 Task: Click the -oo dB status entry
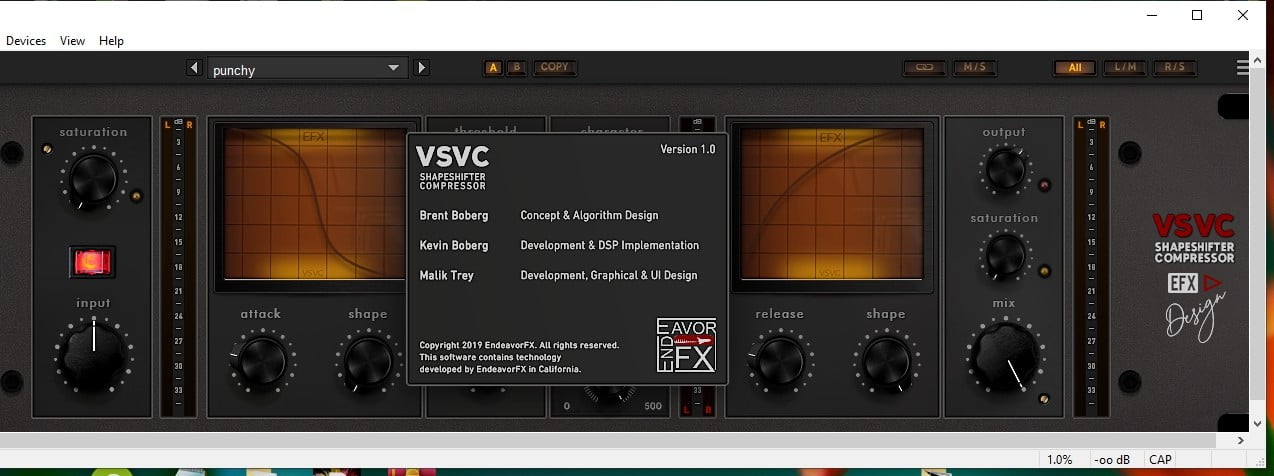[1111, 460]
